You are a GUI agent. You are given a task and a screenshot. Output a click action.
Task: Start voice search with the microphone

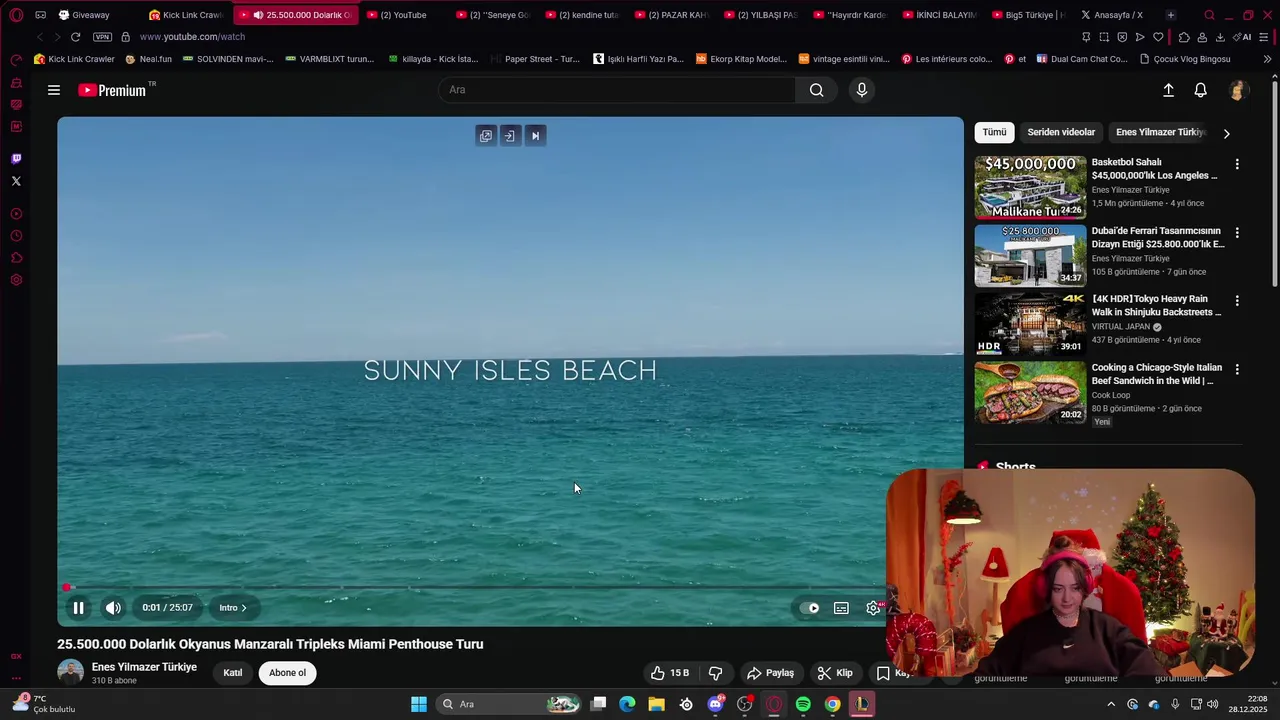tap(862, 90)
